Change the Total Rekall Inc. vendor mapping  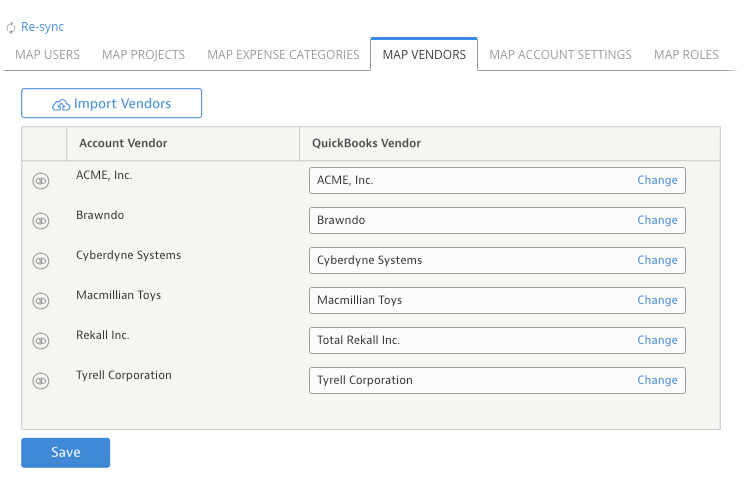coord(657,340)
